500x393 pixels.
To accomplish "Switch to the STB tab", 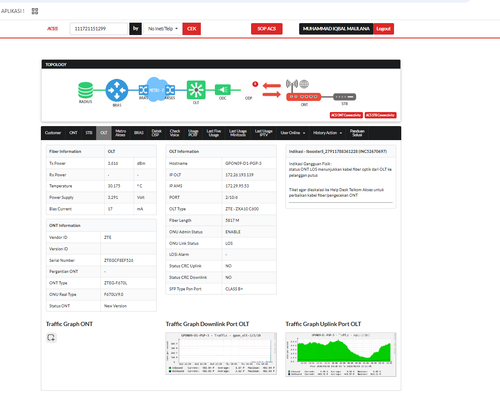I will tap(89, 133).
